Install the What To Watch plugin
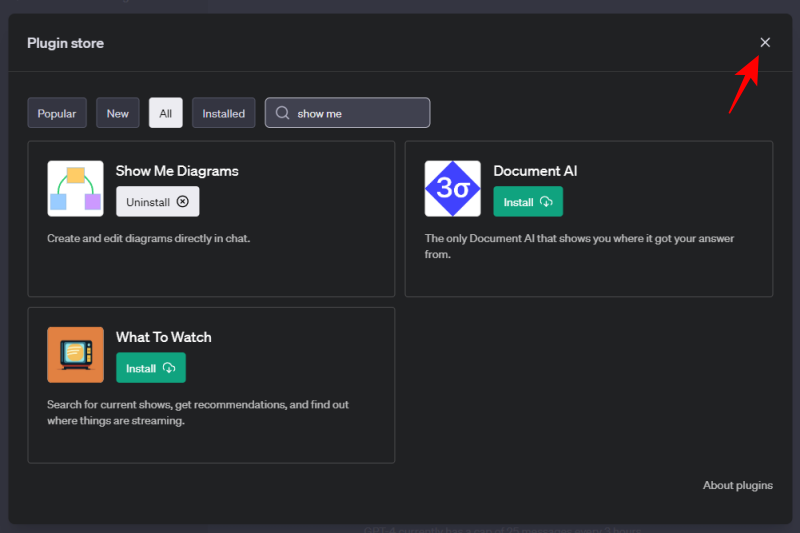 (150, 368)
